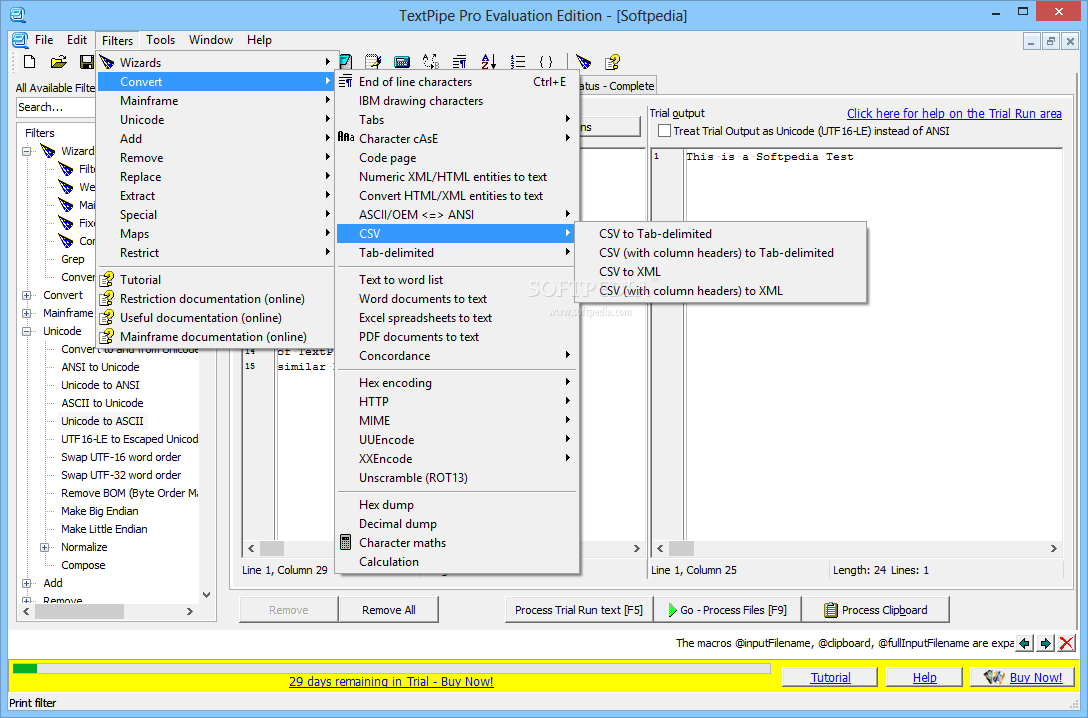Select 'Make Big Endian' tree item
The image size is (1088, 718).
pos(99,511)
